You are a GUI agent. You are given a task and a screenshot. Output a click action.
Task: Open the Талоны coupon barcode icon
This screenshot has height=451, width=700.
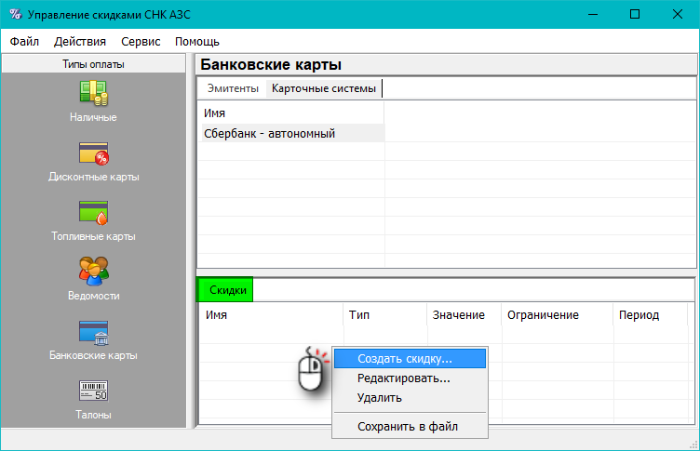(x=93, y=390)
